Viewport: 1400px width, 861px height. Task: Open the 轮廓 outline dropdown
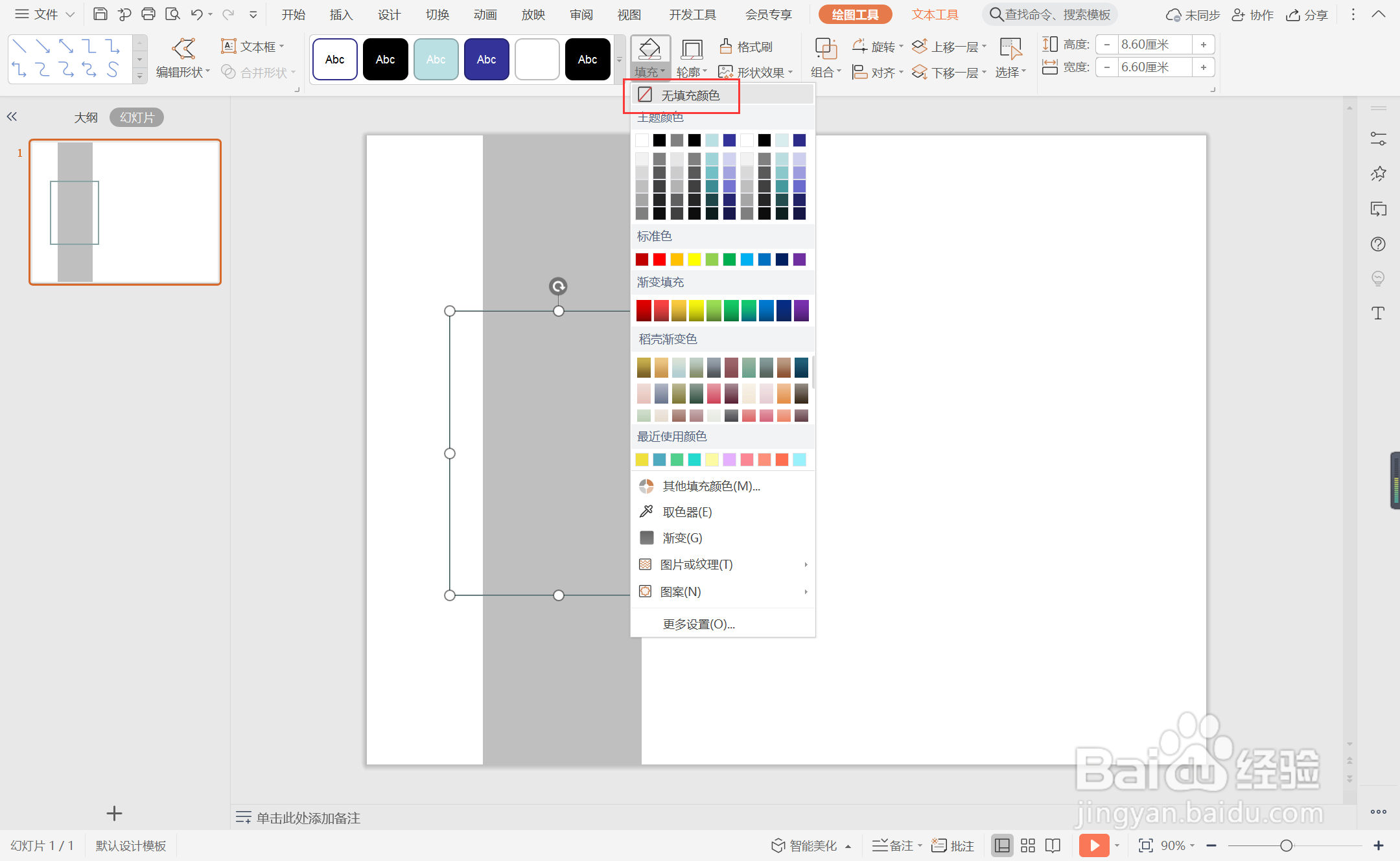[692, 72]
